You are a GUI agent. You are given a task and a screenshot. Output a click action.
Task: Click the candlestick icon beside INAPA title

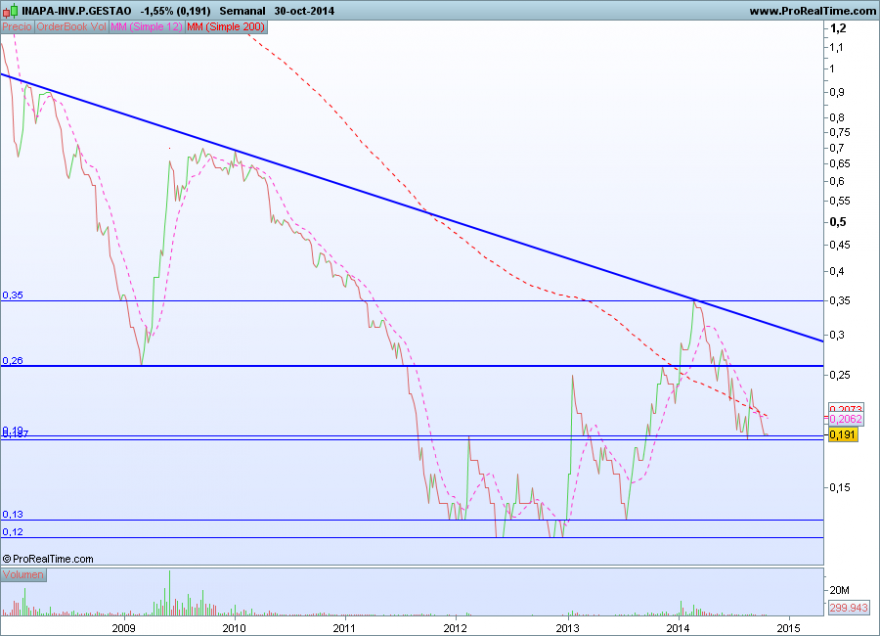click(x=10, y=11)
